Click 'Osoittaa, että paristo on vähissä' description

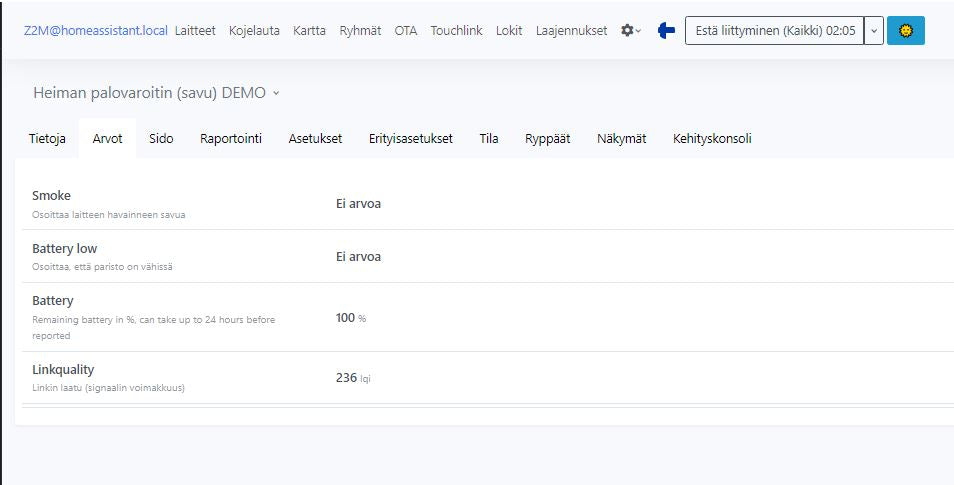(102, 267)
